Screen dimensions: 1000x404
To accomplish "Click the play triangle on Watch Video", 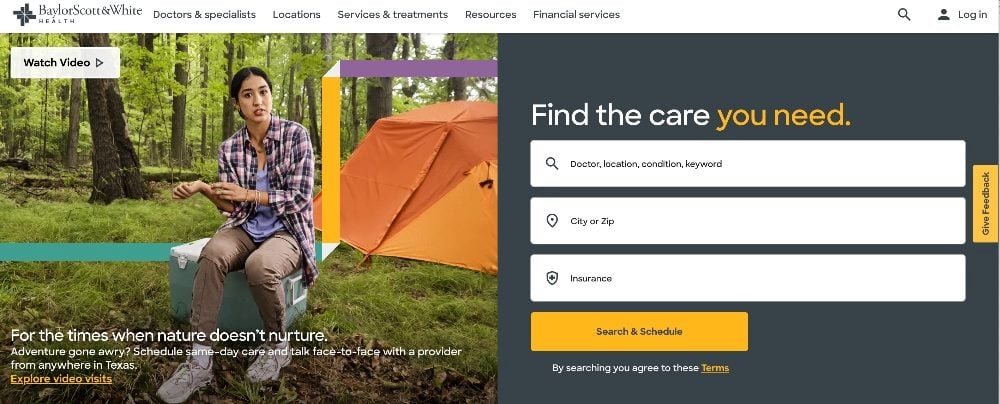I will (99, 63).
